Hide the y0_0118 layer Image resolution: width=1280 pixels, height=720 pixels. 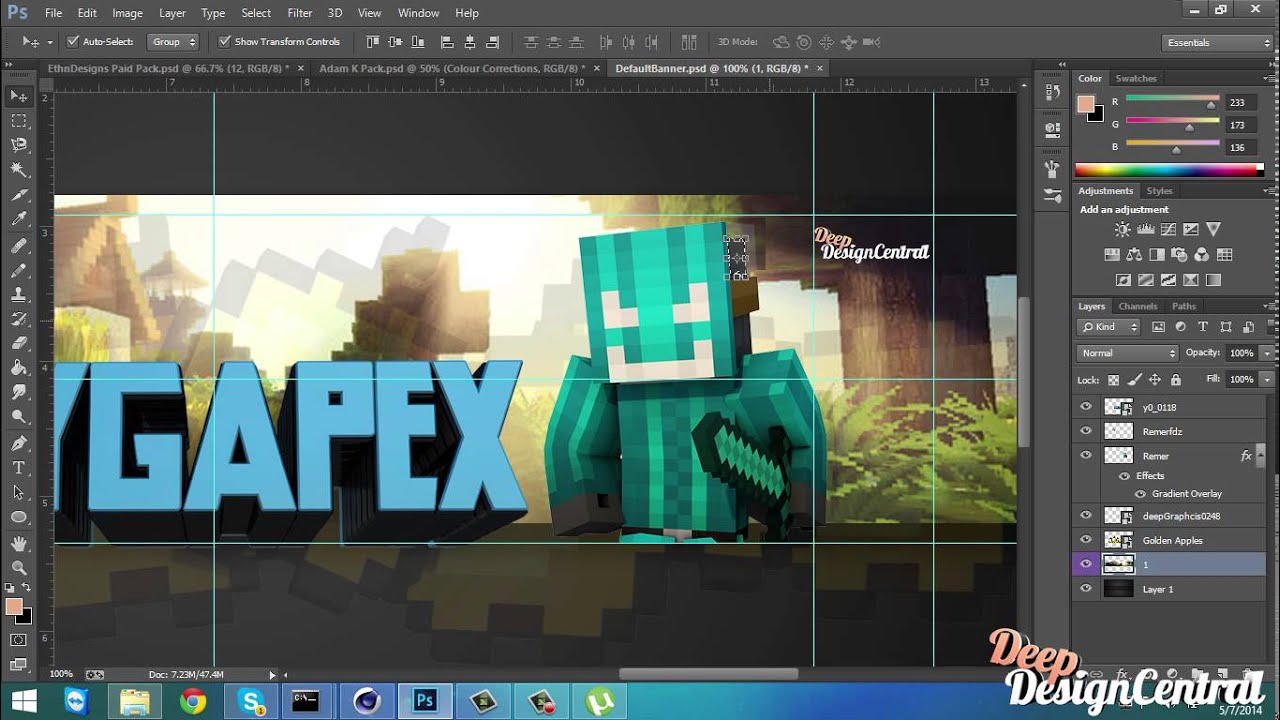click(x=1086, y=407)
